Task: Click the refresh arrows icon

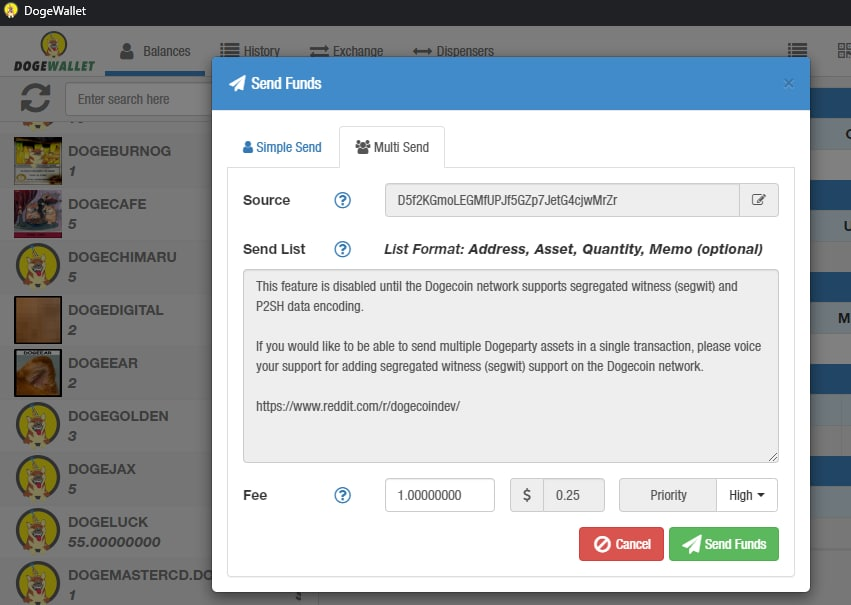Action: pyautogui.click(x=35, y=98)
